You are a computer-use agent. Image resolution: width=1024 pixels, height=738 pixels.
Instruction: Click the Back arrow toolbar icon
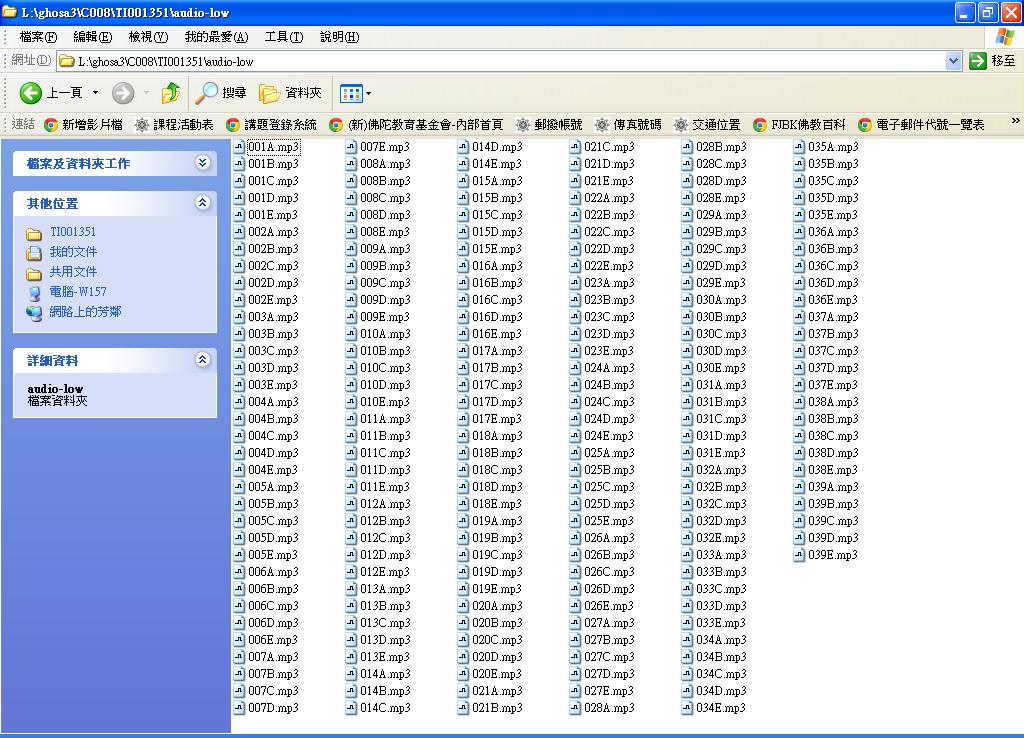pos(31,93)
